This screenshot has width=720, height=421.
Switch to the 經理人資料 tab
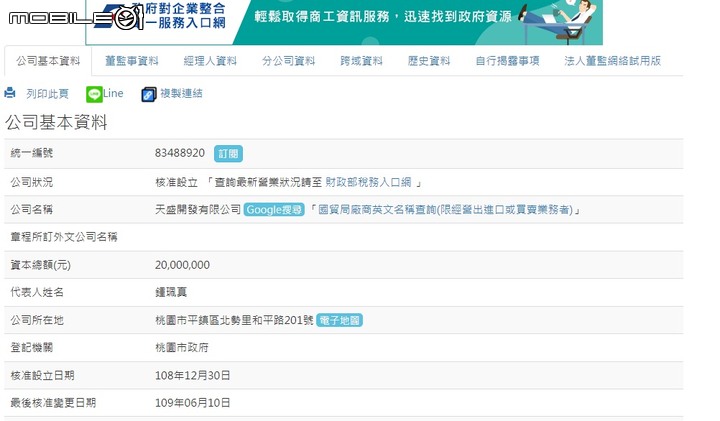coord(210,61)
